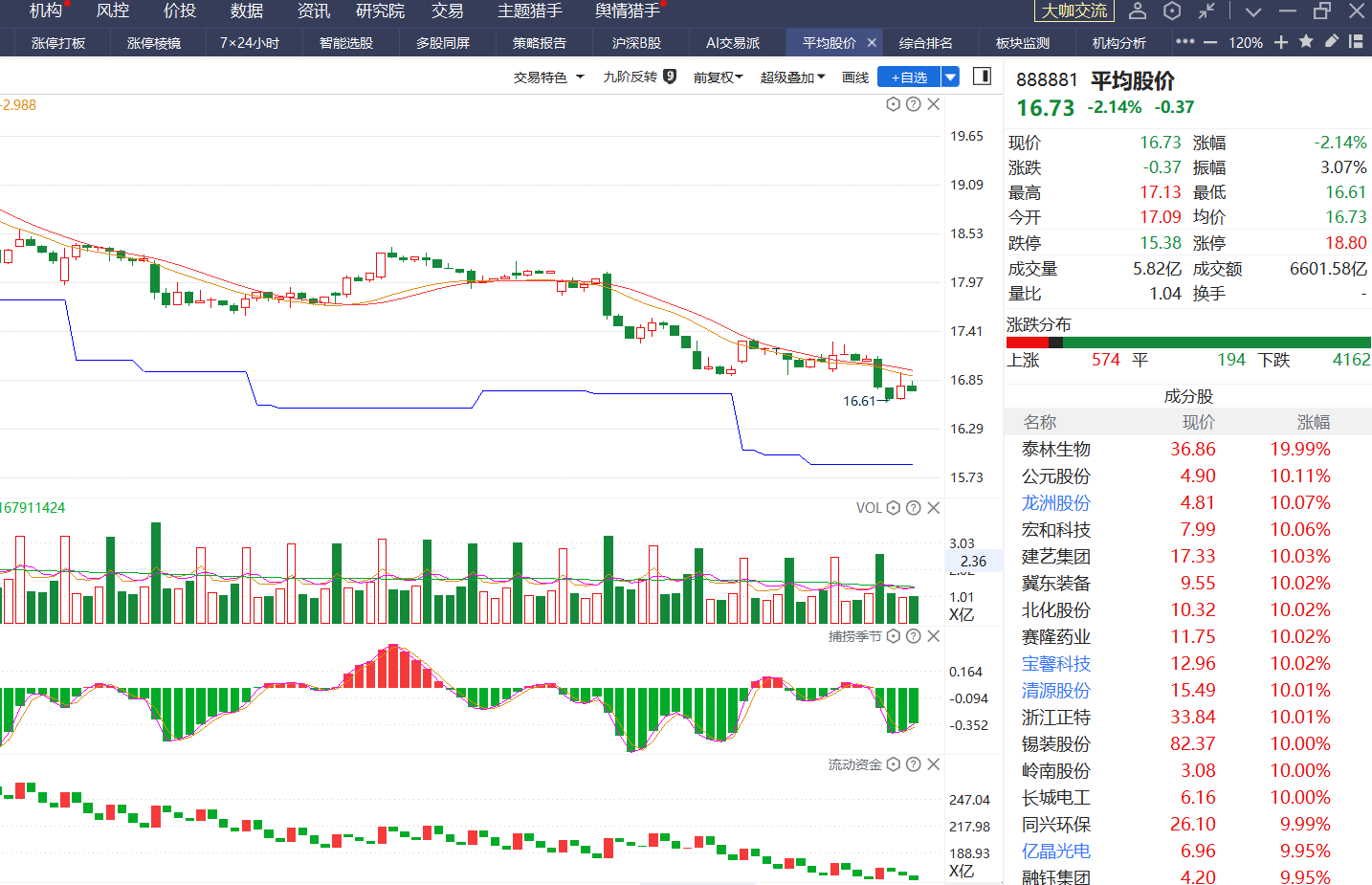
Task: Open the 超级叠加 dropdown
Action: click(x=792, y=77)
